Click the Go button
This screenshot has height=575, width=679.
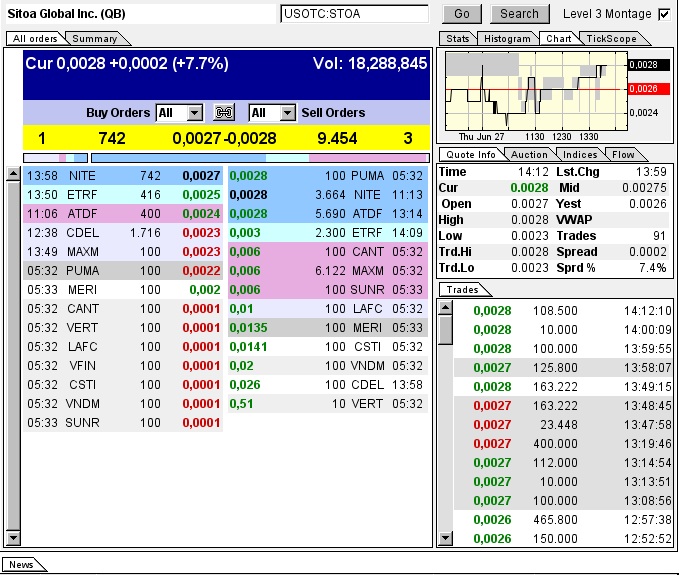(462, 14)
